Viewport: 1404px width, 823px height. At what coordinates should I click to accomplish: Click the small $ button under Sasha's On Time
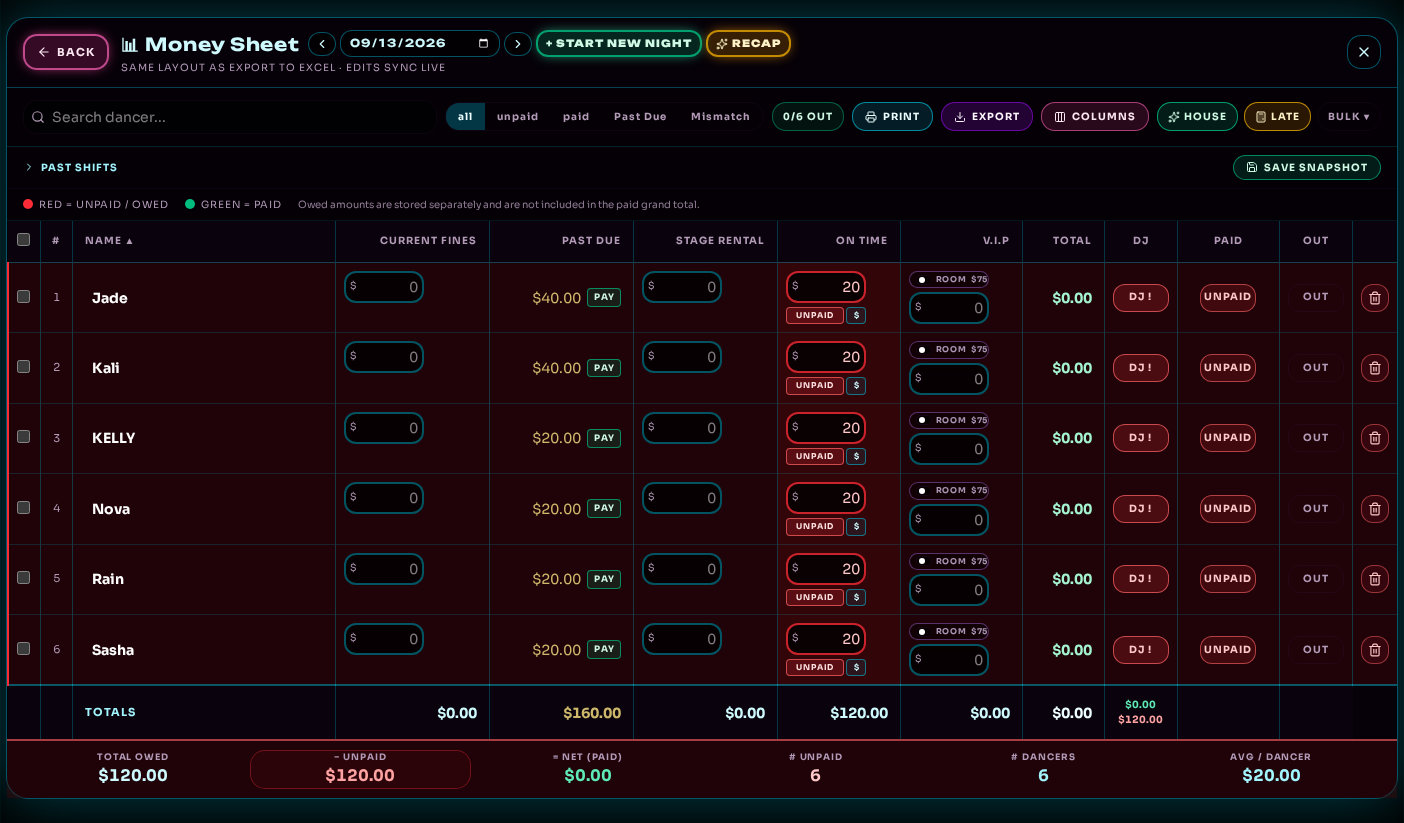click(x=856, y=667)
